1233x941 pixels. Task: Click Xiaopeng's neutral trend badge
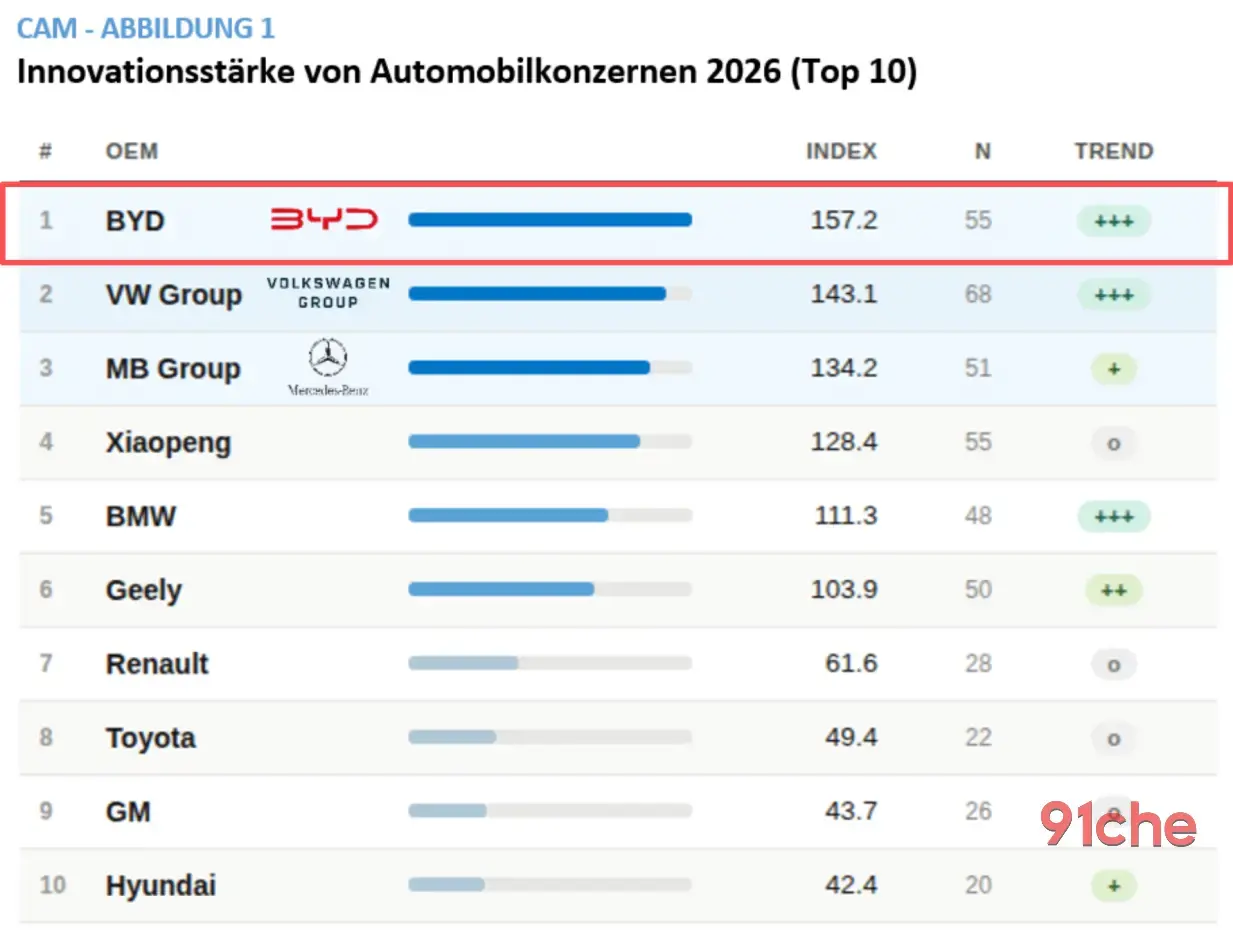coord(1113,443)
